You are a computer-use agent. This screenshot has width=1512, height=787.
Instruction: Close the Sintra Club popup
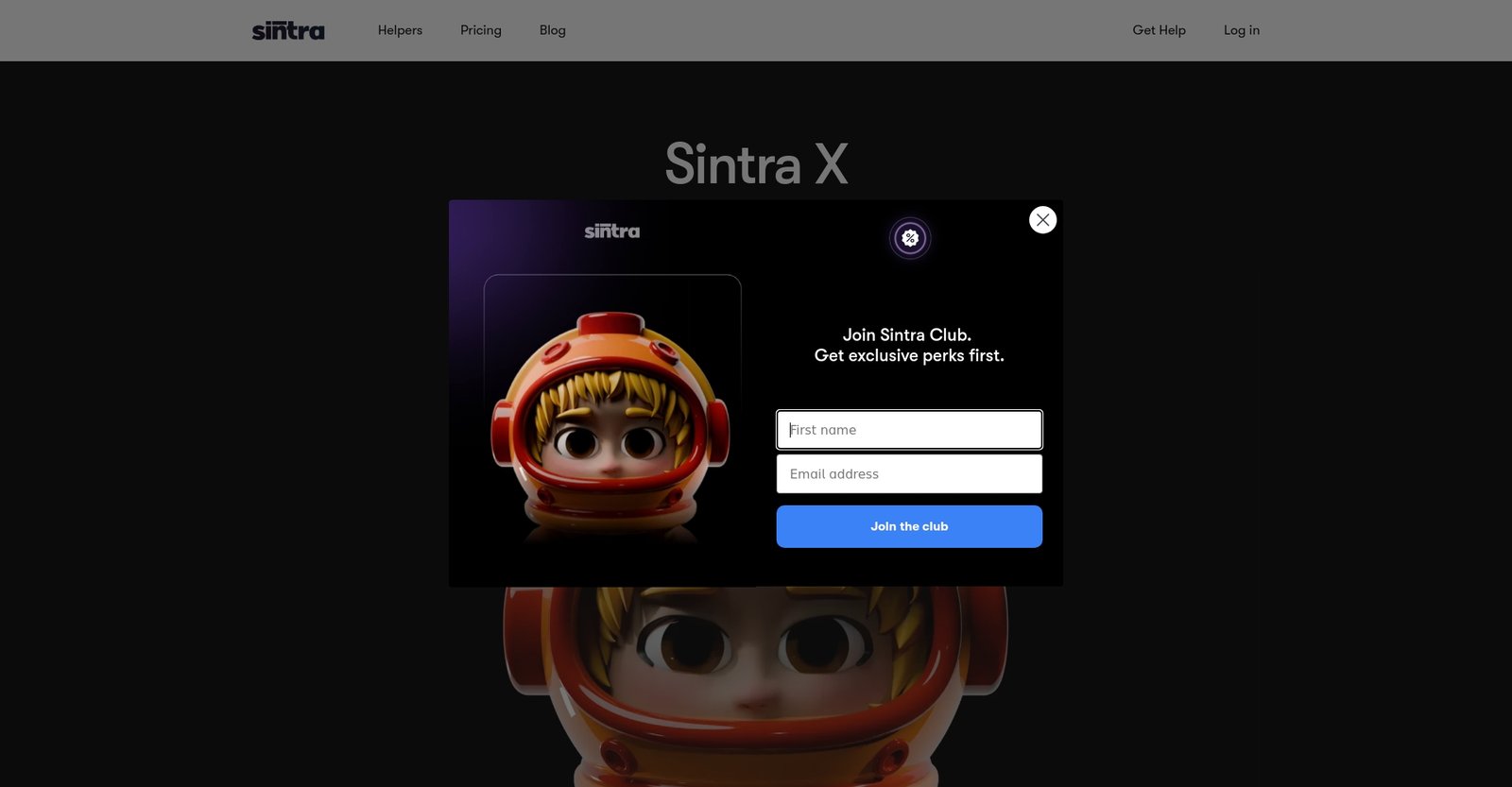(x=1042, y=220)
